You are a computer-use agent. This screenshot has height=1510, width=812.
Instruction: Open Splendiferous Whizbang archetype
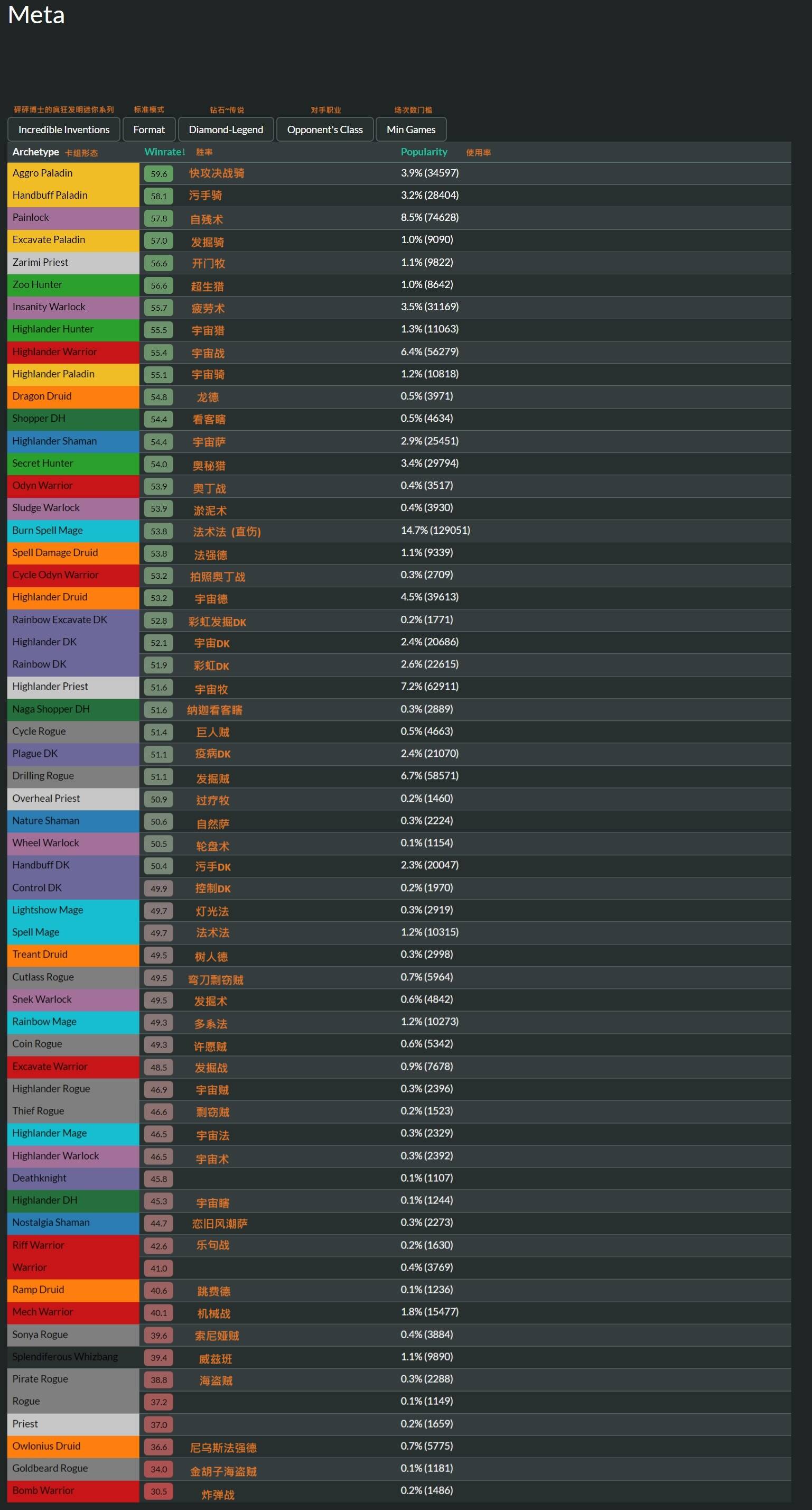[x=73, y=1358]
